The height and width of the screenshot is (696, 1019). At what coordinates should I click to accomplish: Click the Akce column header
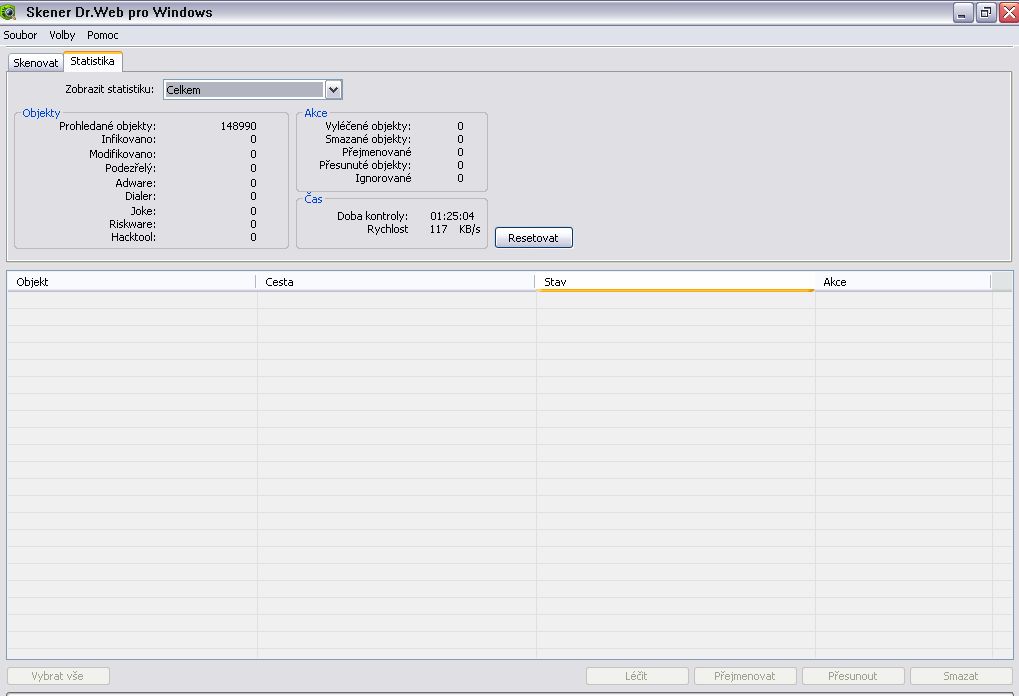pos(902,282)
